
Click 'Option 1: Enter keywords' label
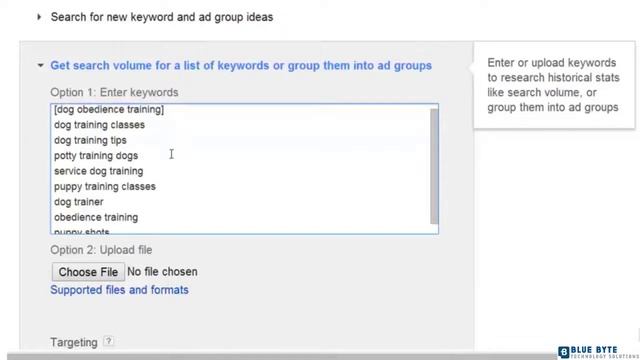pyautogui.click(x=114, y=92)
